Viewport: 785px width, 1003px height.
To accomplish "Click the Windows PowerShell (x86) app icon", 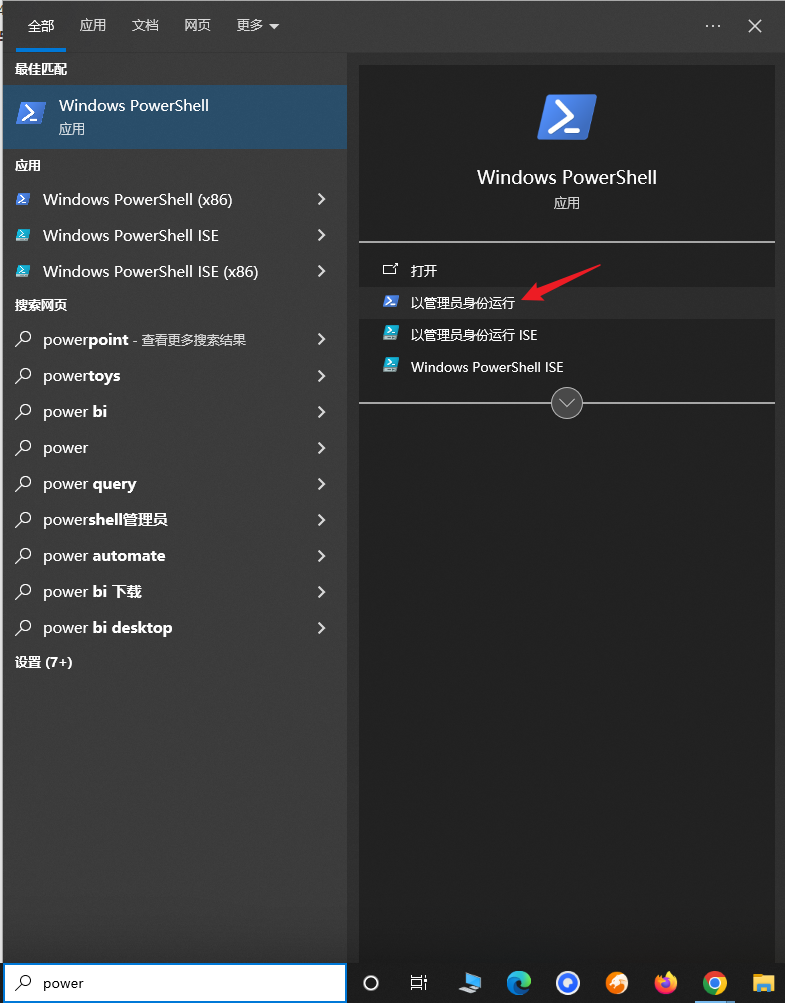I will tap(23, 200).
